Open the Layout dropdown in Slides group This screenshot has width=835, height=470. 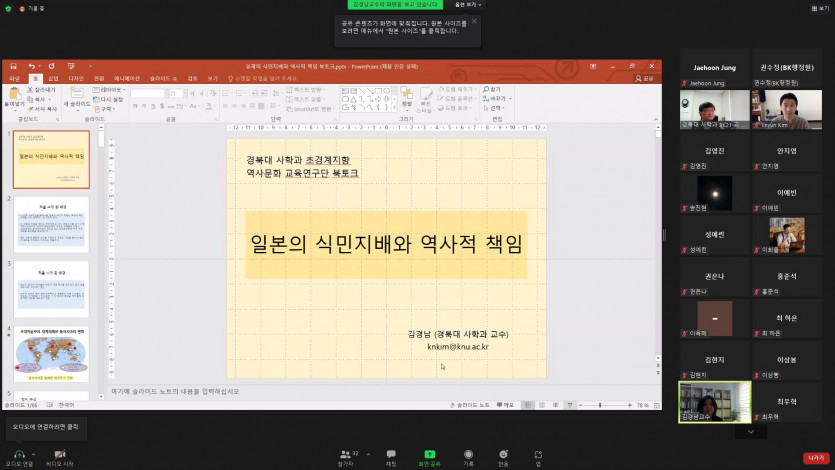pos(109,90)
